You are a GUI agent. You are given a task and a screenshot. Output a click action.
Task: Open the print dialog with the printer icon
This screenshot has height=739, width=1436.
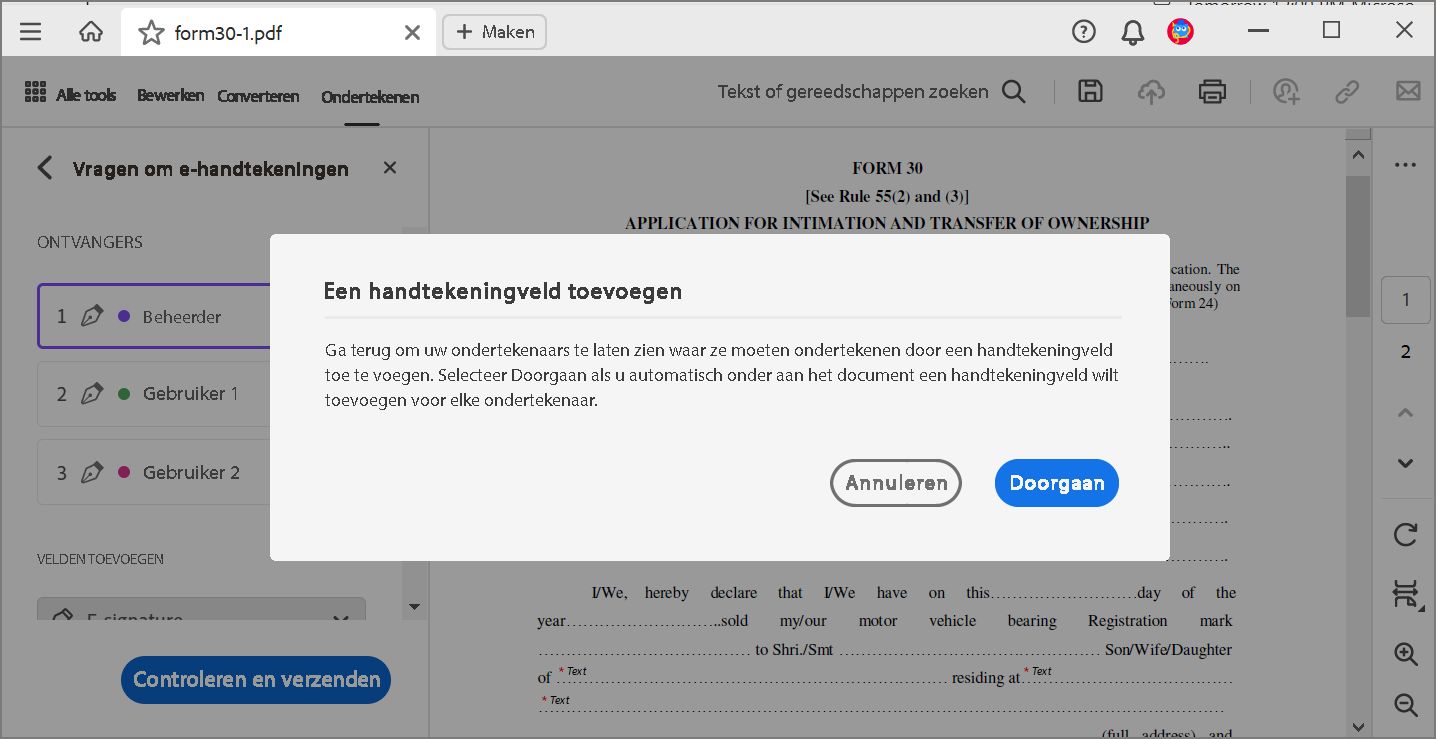click(1212, 91)
